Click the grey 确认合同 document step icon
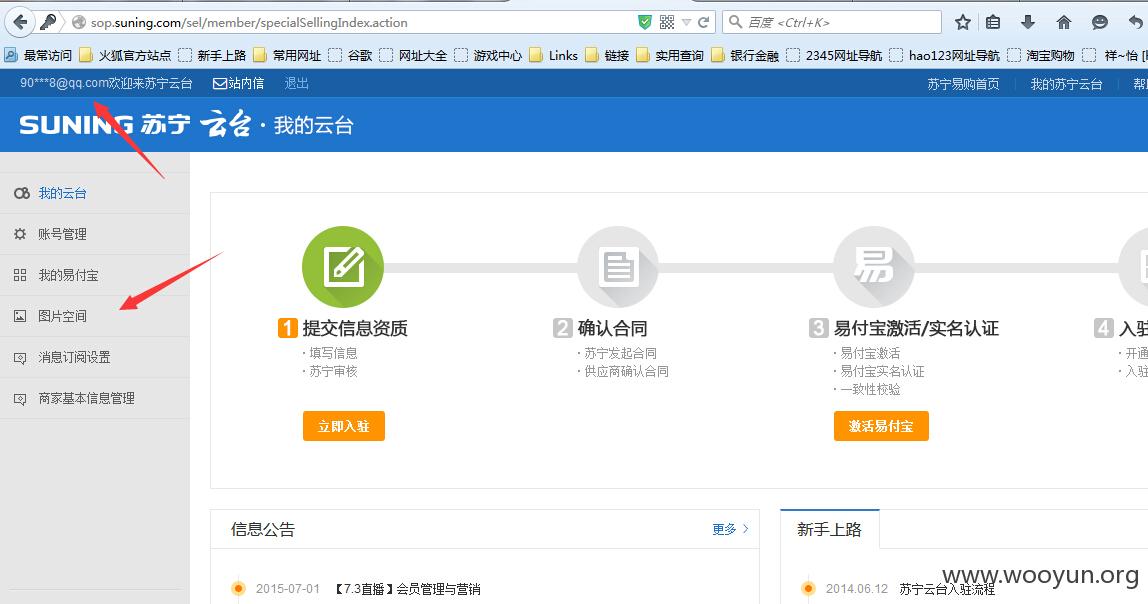Screen dimensions: 1148x604 coord(618,267)
